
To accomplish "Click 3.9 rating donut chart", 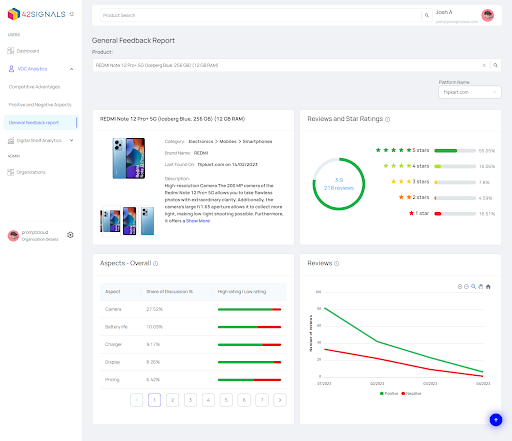I will tap(339, 184).
